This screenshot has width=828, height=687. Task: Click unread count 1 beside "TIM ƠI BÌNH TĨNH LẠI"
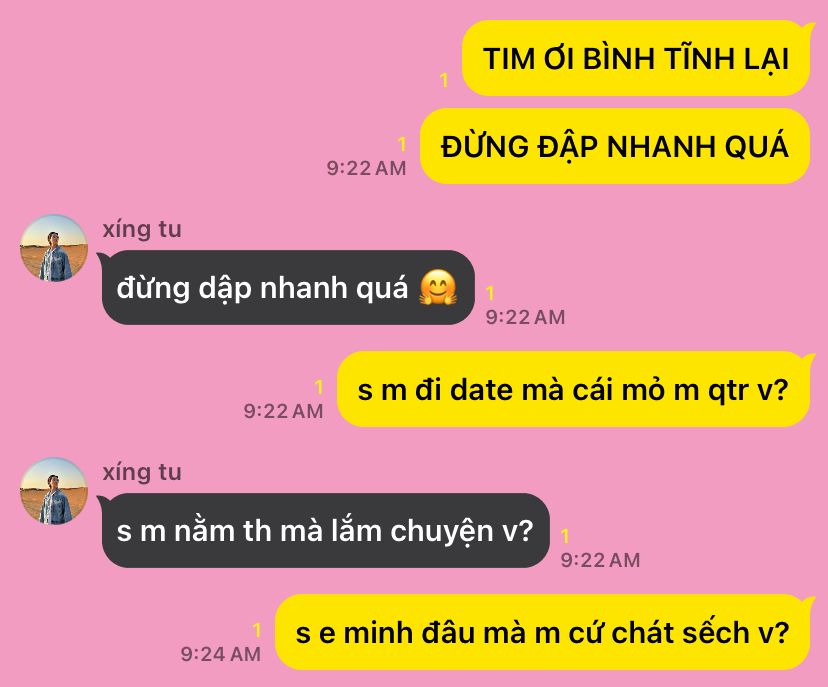click(x=445, y=80)
